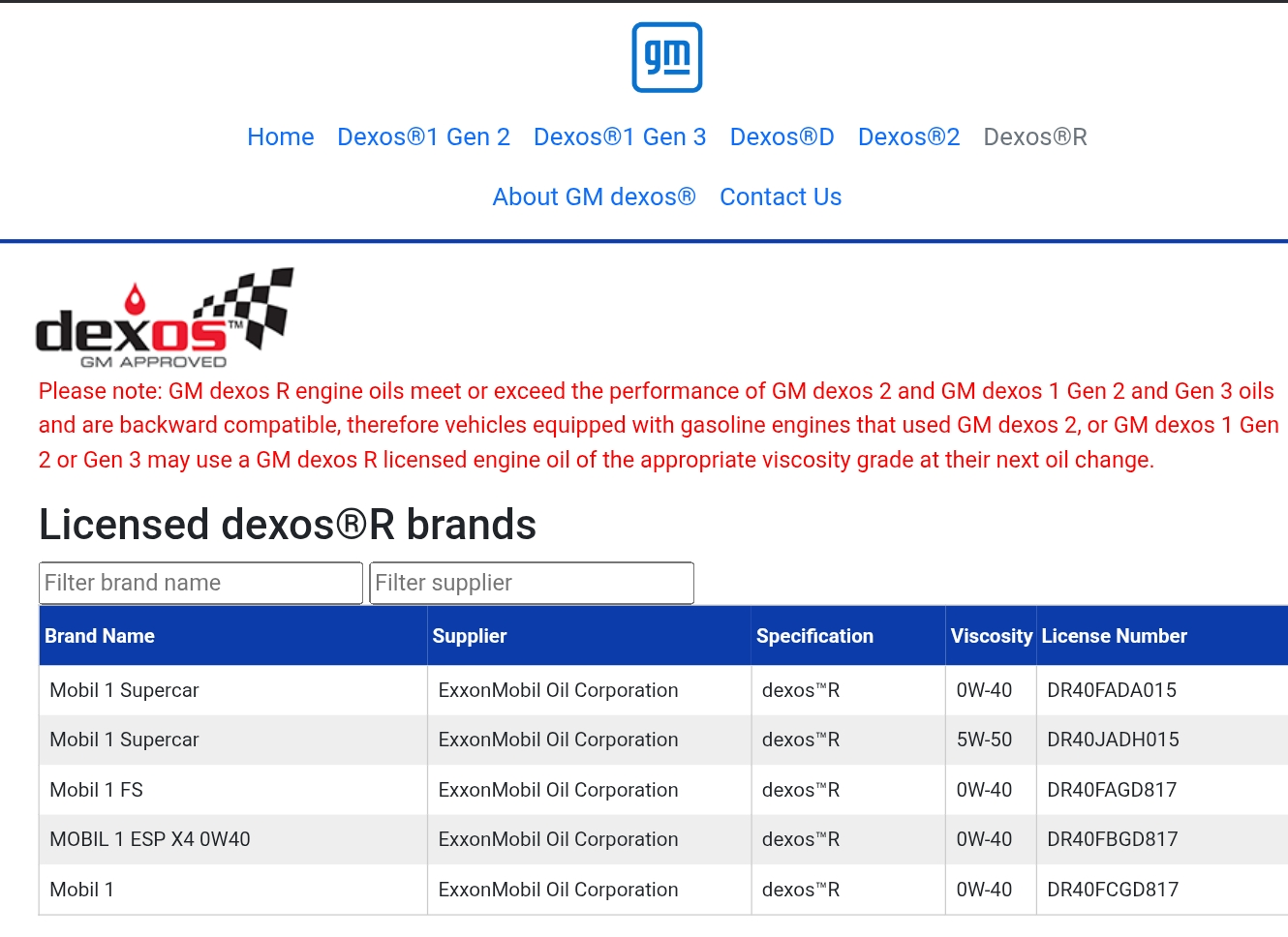The image size is (1288, 937).
Task: Sort by Viscosity column header
Action: tap(991, 636)
